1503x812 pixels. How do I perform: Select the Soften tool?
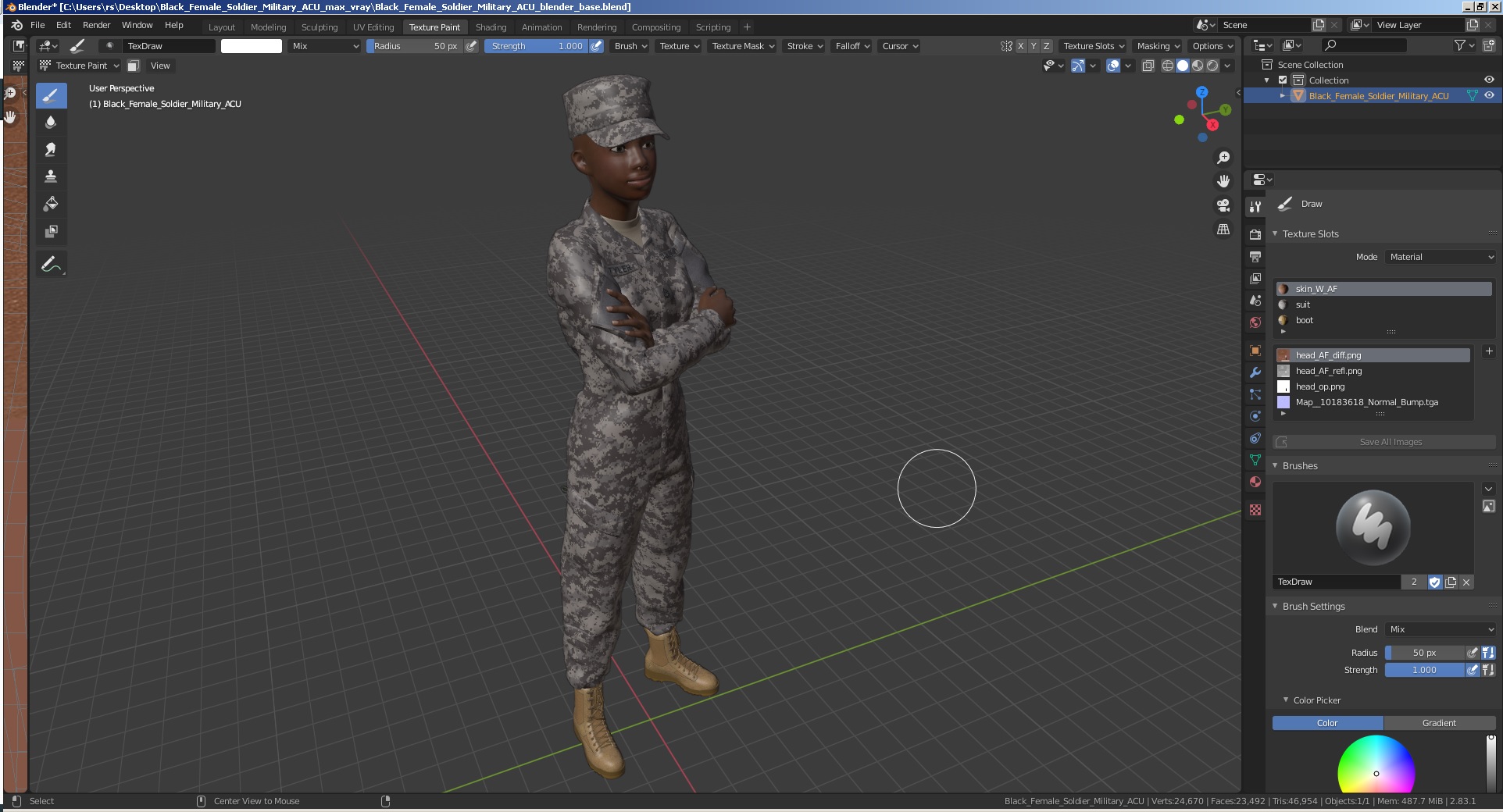point(51,123)
